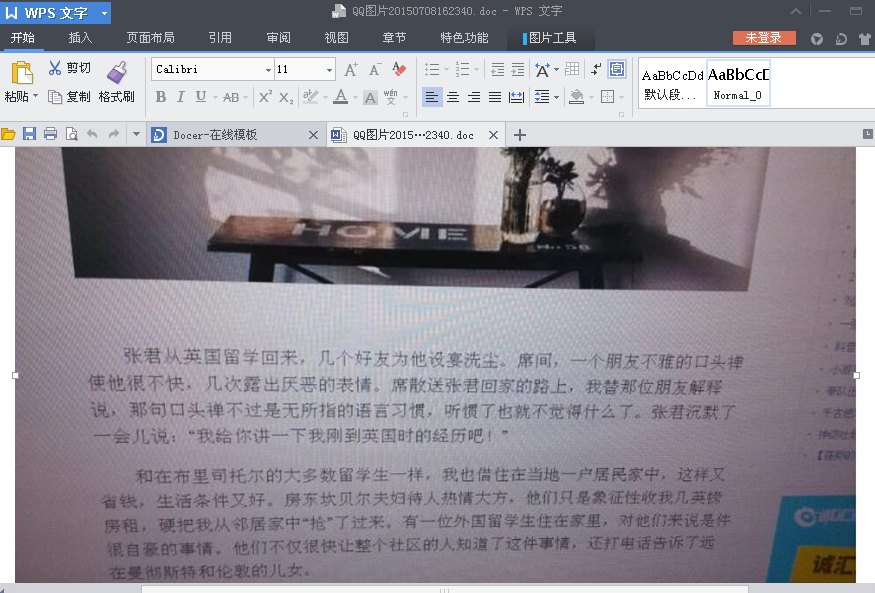
Task: Switch to the 插入 ribbon tab
Action: pos(80,38)
